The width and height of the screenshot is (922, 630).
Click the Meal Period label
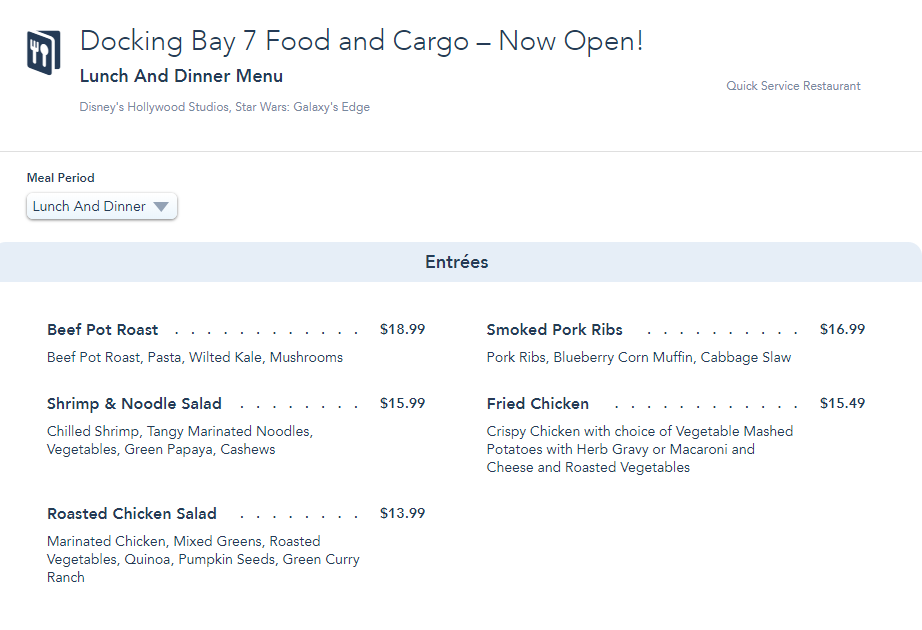click(61, 178)
